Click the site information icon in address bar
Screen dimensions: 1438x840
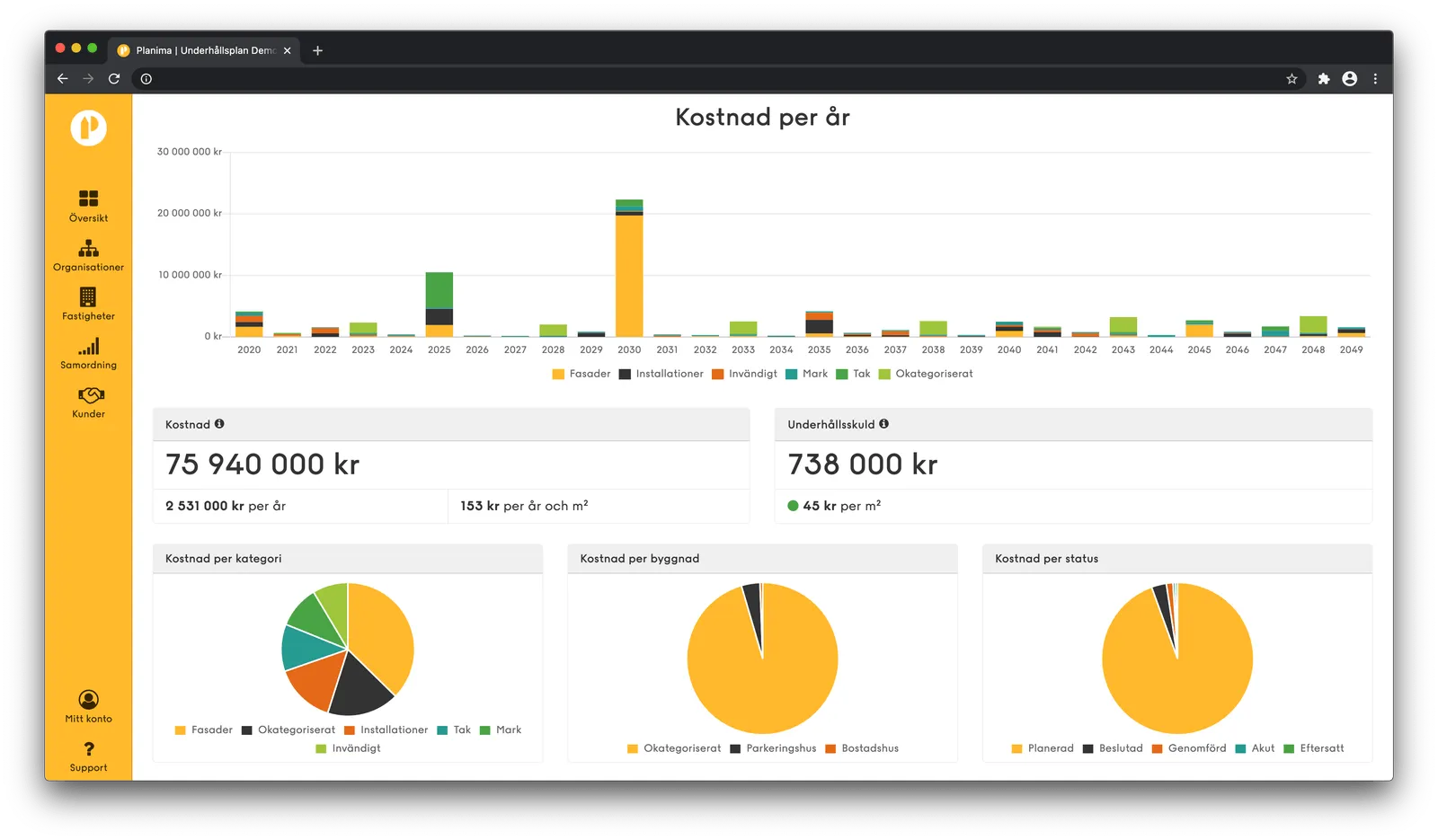(x=146, y=79)
